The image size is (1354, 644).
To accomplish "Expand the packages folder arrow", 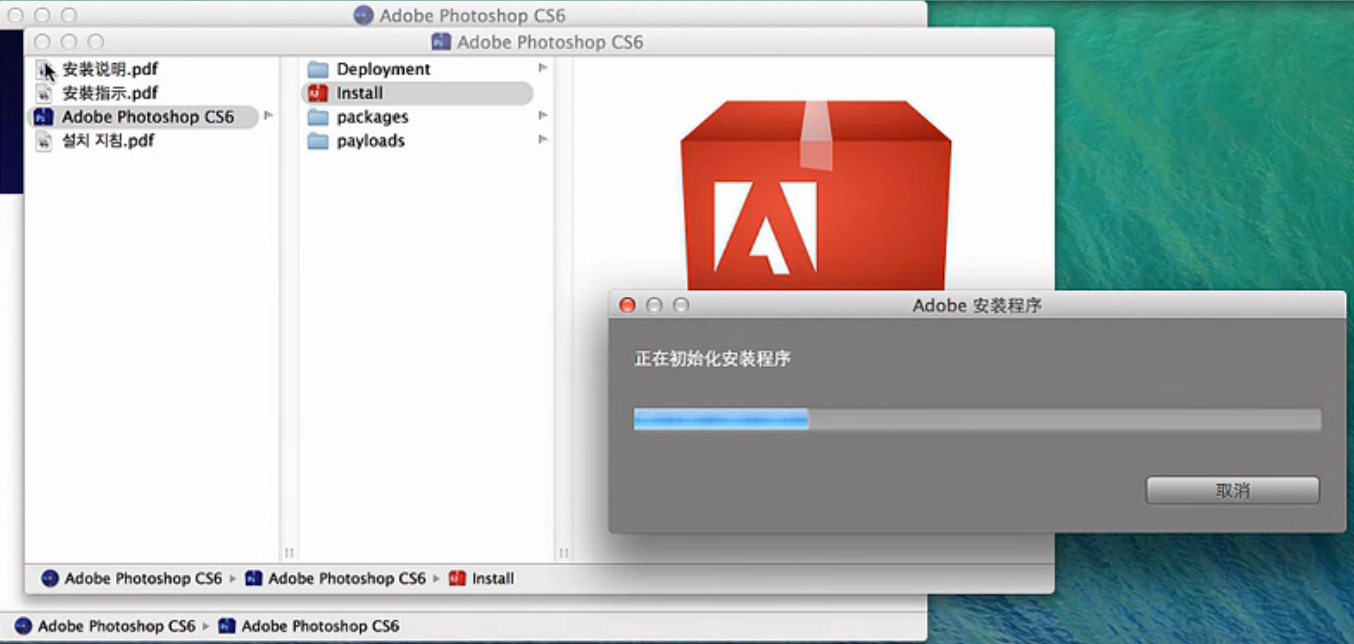I will pyautogui.click(x=543, y=116).
